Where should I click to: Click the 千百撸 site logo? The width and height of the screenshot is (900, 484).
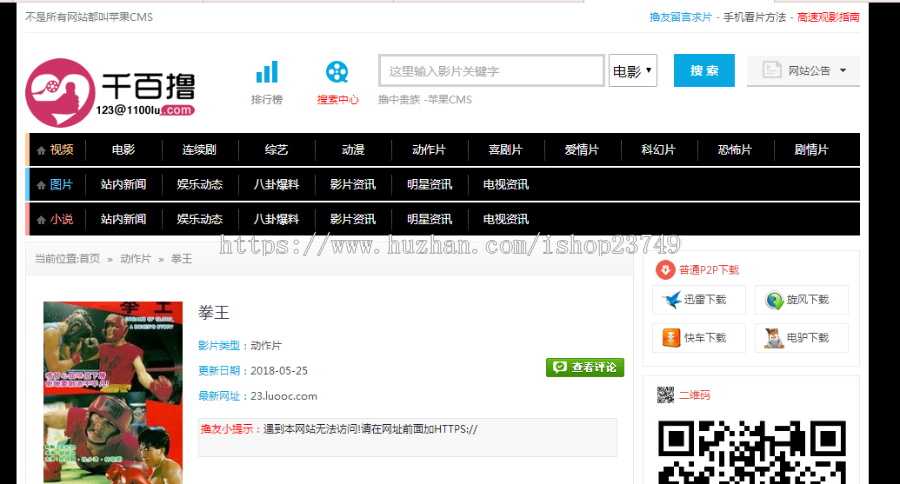click(111, 92)
